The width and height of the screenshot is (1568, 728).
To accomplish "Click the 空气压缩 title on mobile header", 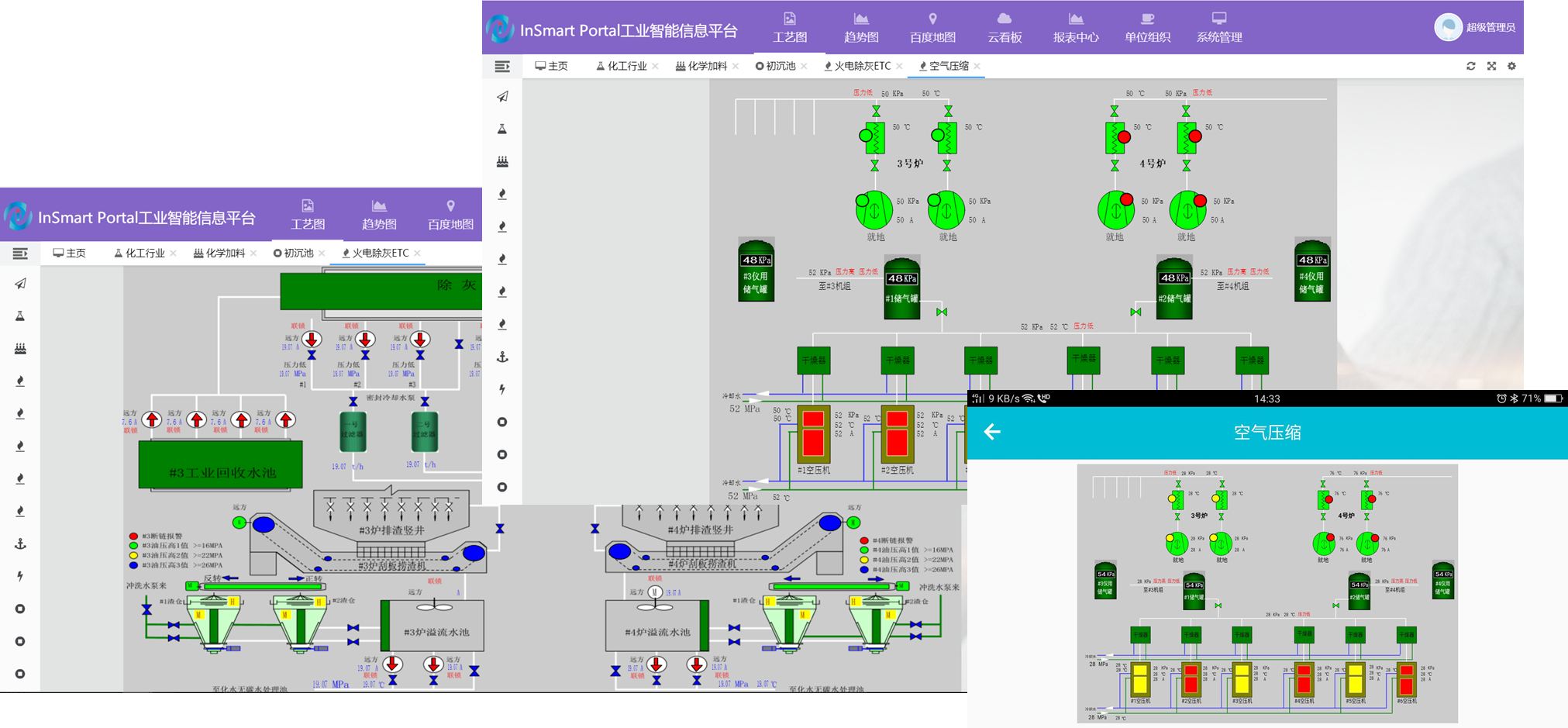I will pos(1267,433).
